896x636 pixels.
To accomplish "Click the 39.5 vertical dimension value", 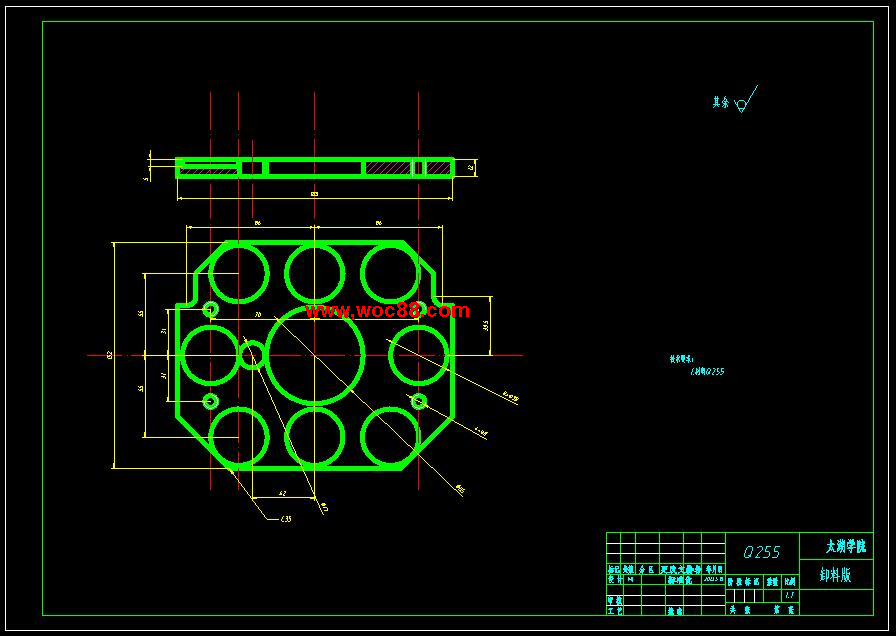I will coord(486,325).
